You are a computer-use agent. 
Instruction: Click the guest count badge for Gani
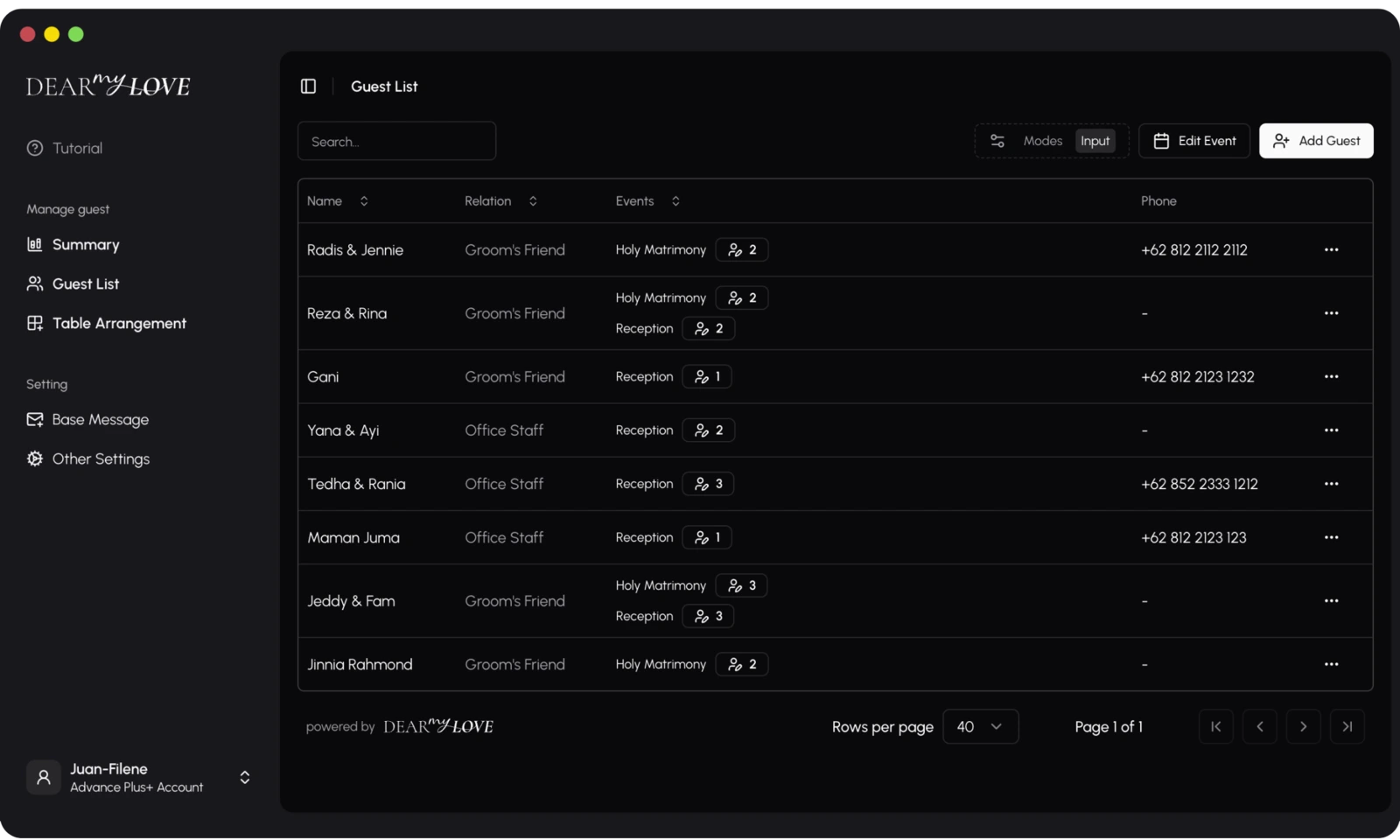pyautogui.click(x=707, y=376)
